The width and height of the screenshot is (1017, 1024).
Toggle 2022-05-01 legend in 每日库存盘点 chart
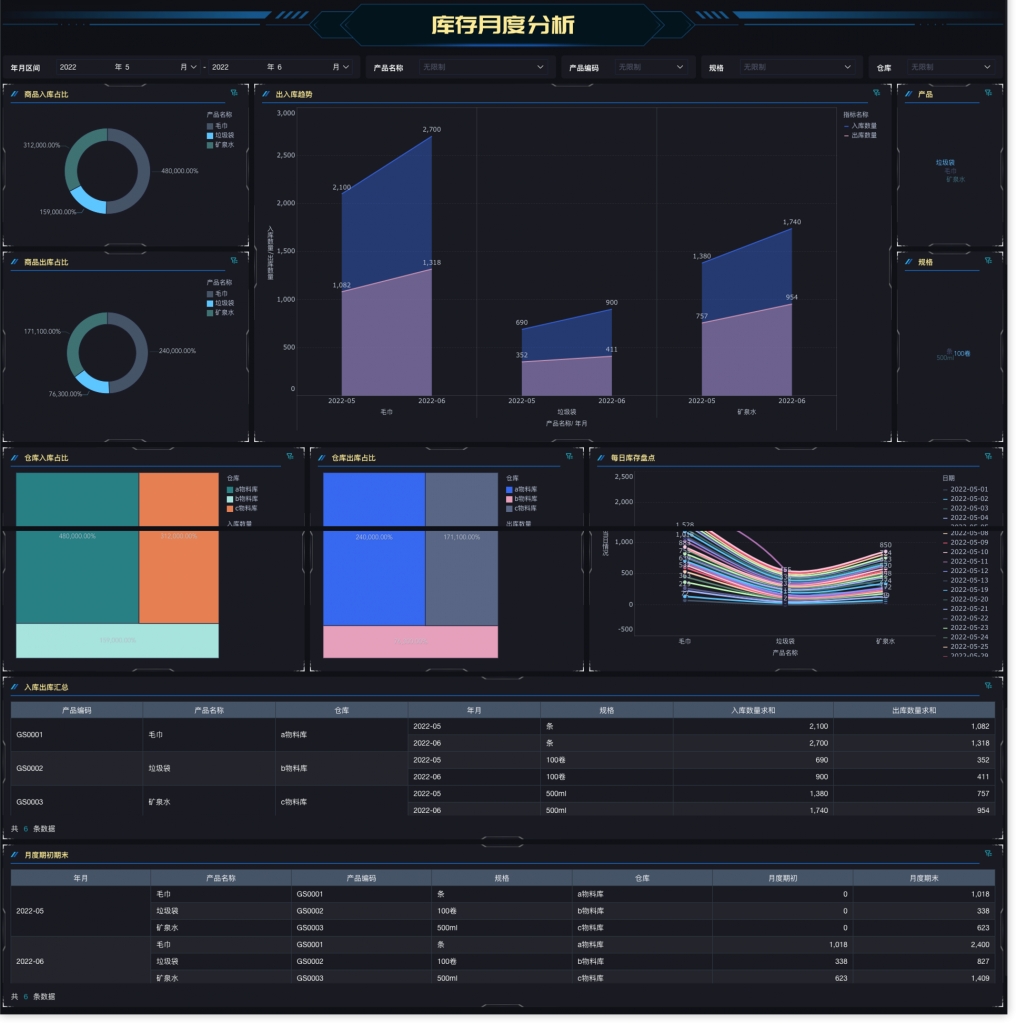[968, 489]
